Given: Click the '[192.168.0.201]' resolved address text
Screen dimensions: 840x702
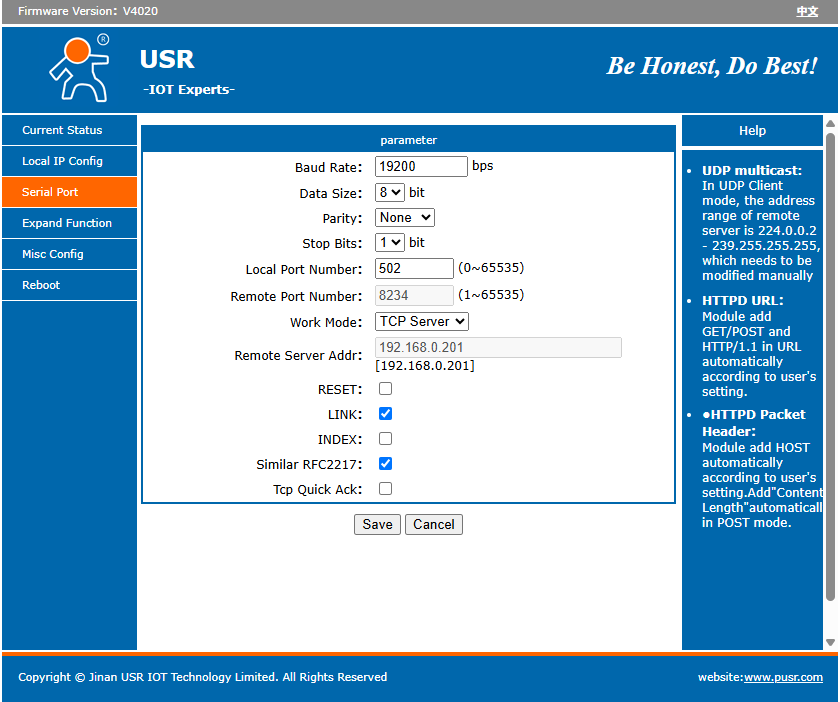Looking at the screenshot, I should (x=425, y=366).
